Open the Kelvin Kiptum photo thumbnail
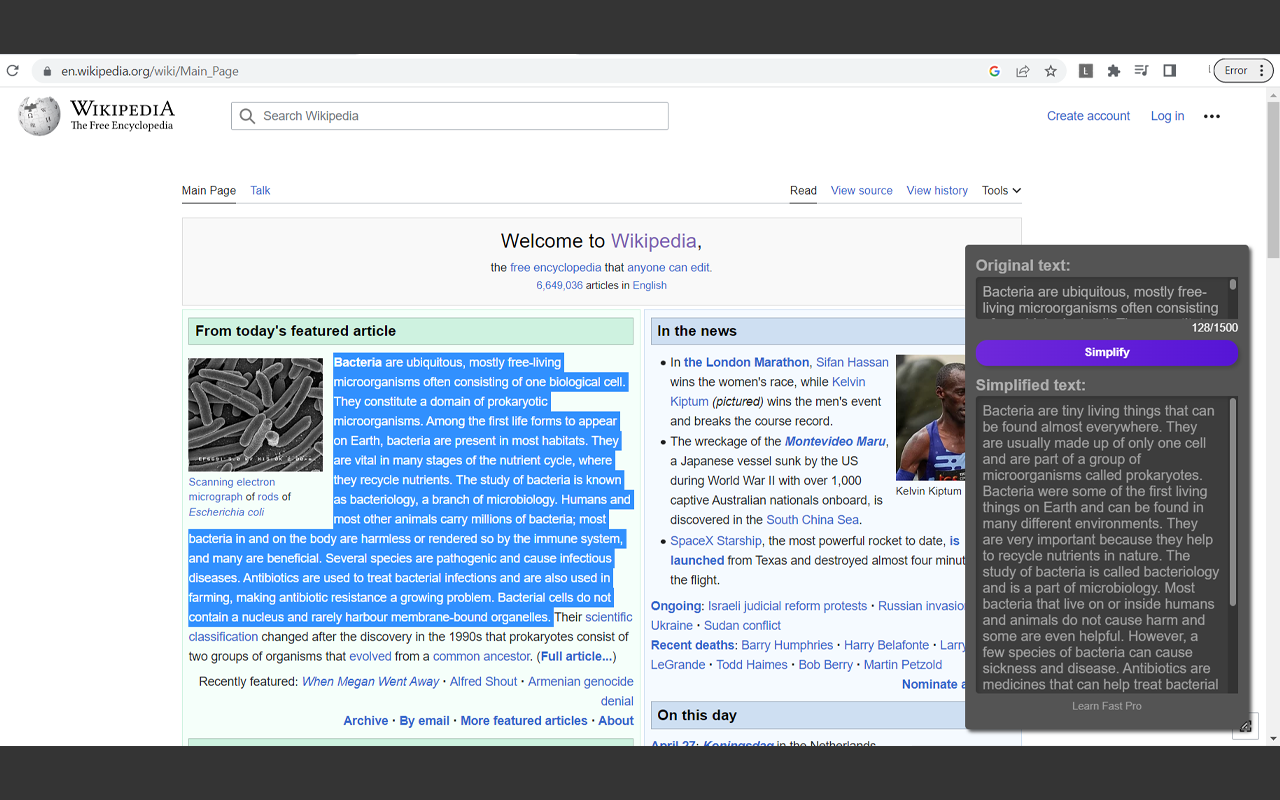This screenshot has height=800, width=1280. click(930, 417)
